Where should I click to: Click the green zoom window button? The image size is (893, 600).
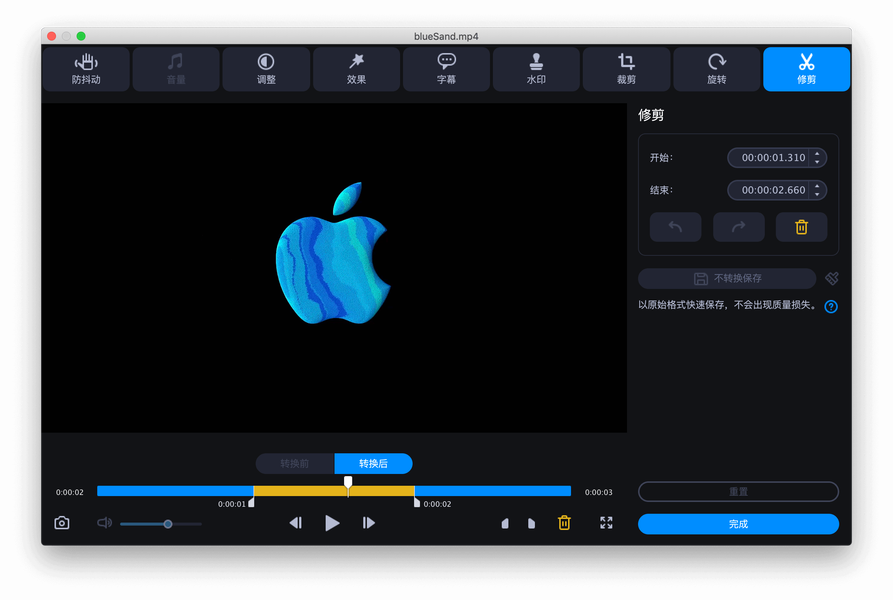(x=81, y=36)
